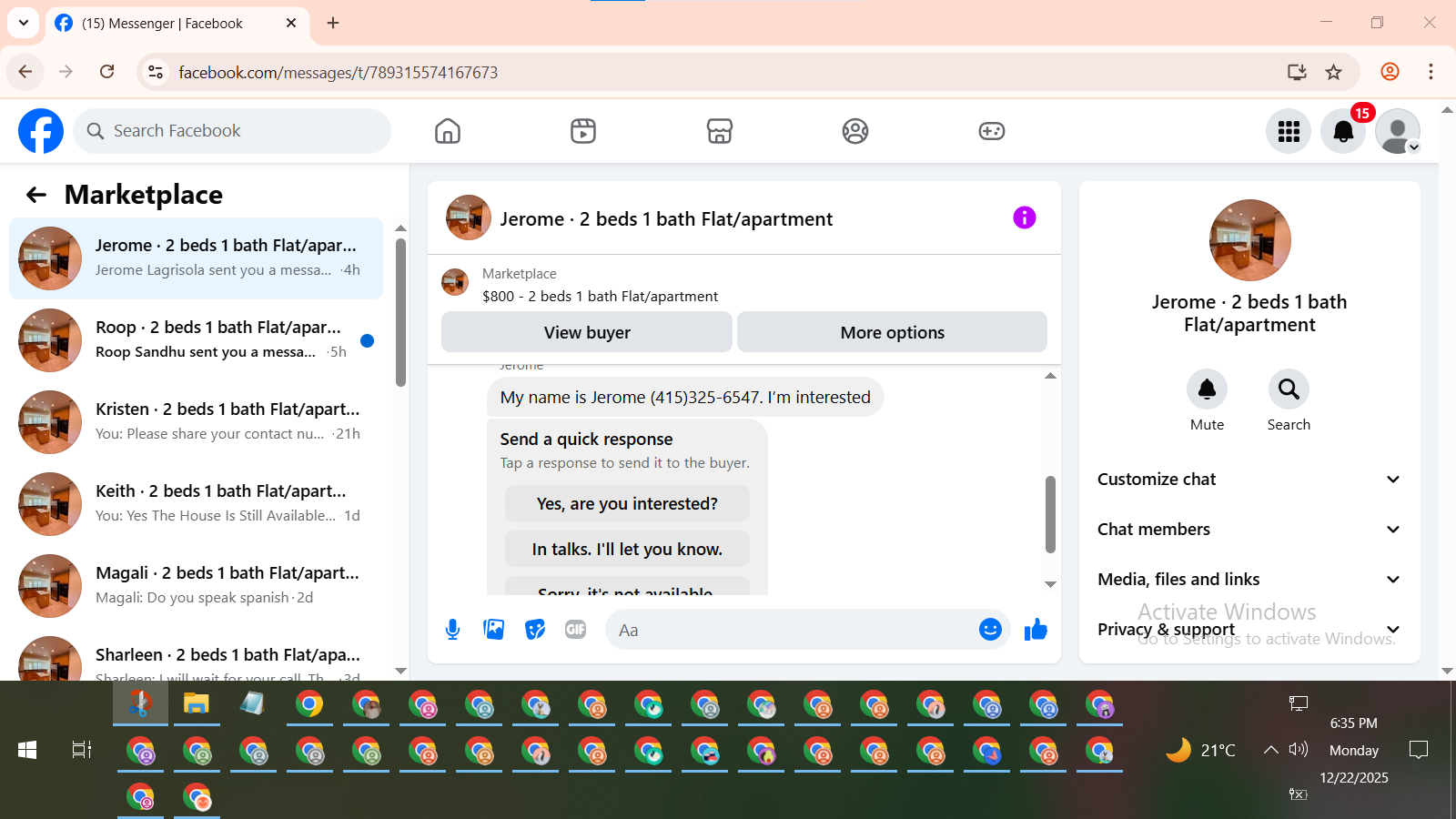Record a voice clip with microphone icon
This screenshot has width=1456, height=819.
(452, 629)
